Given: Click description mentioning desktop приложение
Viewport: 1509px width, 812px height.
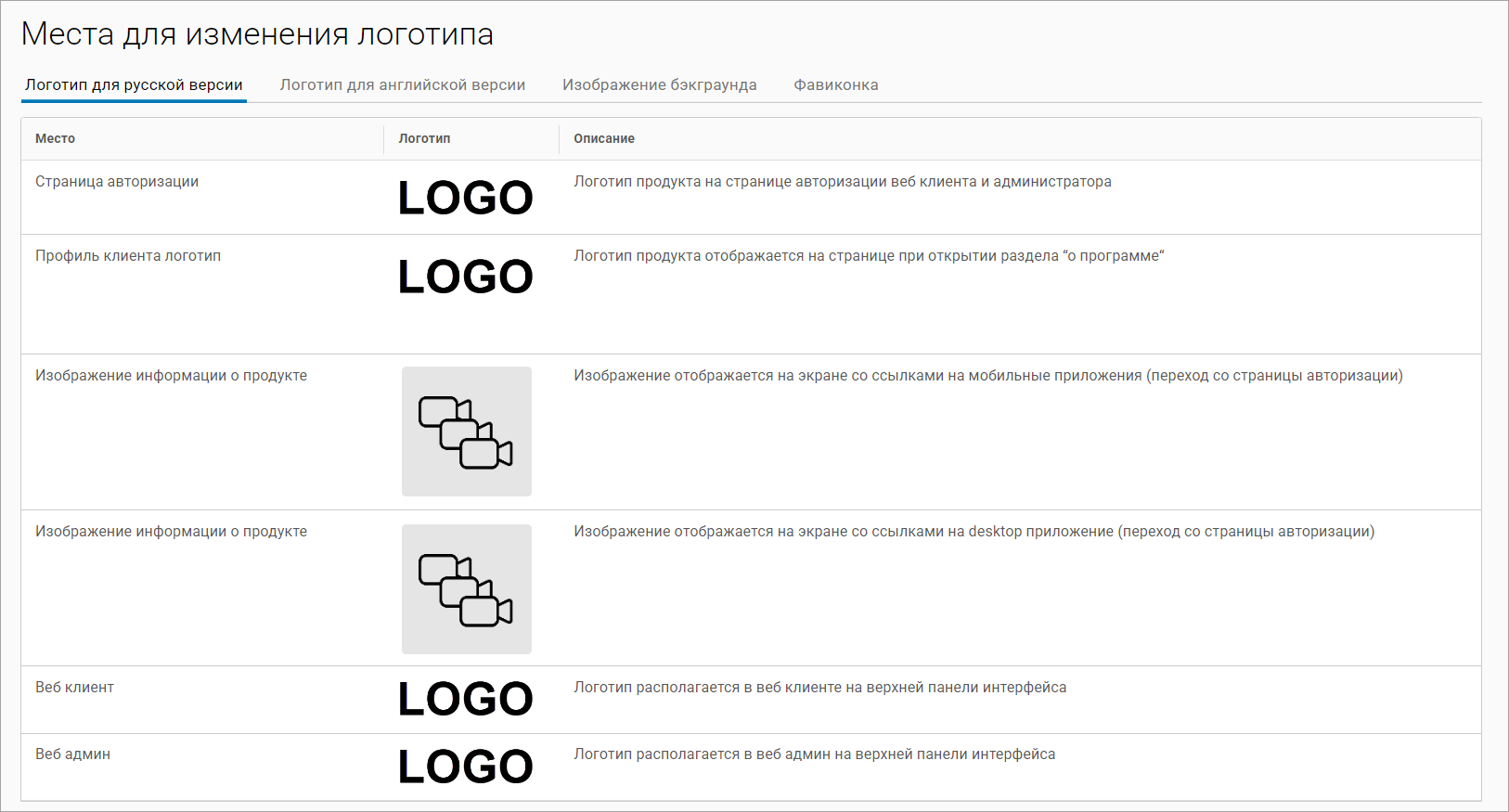Looking at the screenshot, I should [x=974, y=532].
